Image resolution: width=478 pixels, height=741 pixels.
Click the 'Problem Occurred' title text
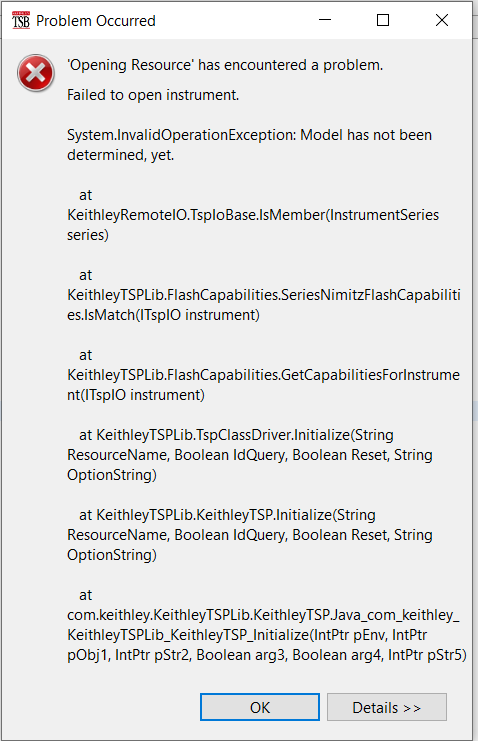click(96, 21)
